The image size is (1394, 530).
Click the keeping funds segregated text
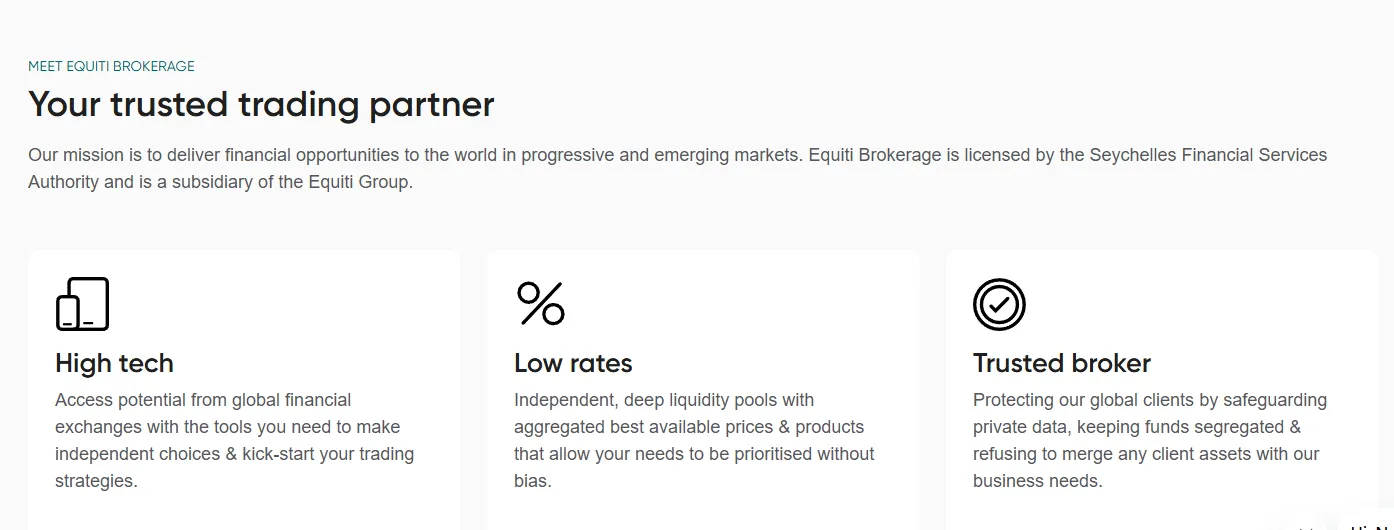point(1177,427)
